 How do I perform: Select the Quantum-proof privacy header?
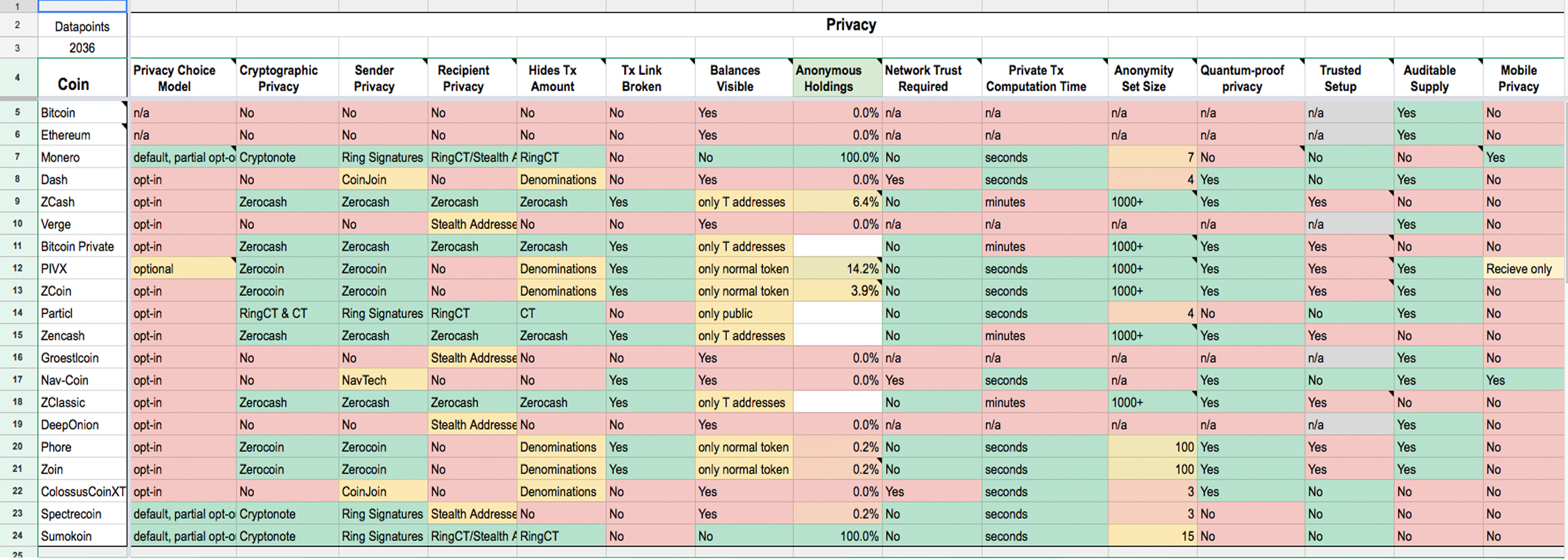pos(1251,78)
